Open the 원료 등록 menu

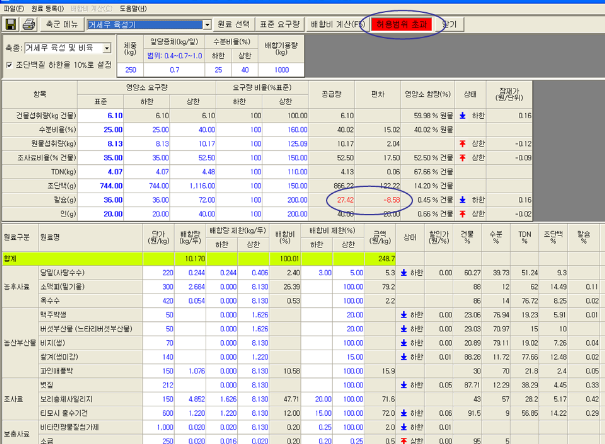47,8
